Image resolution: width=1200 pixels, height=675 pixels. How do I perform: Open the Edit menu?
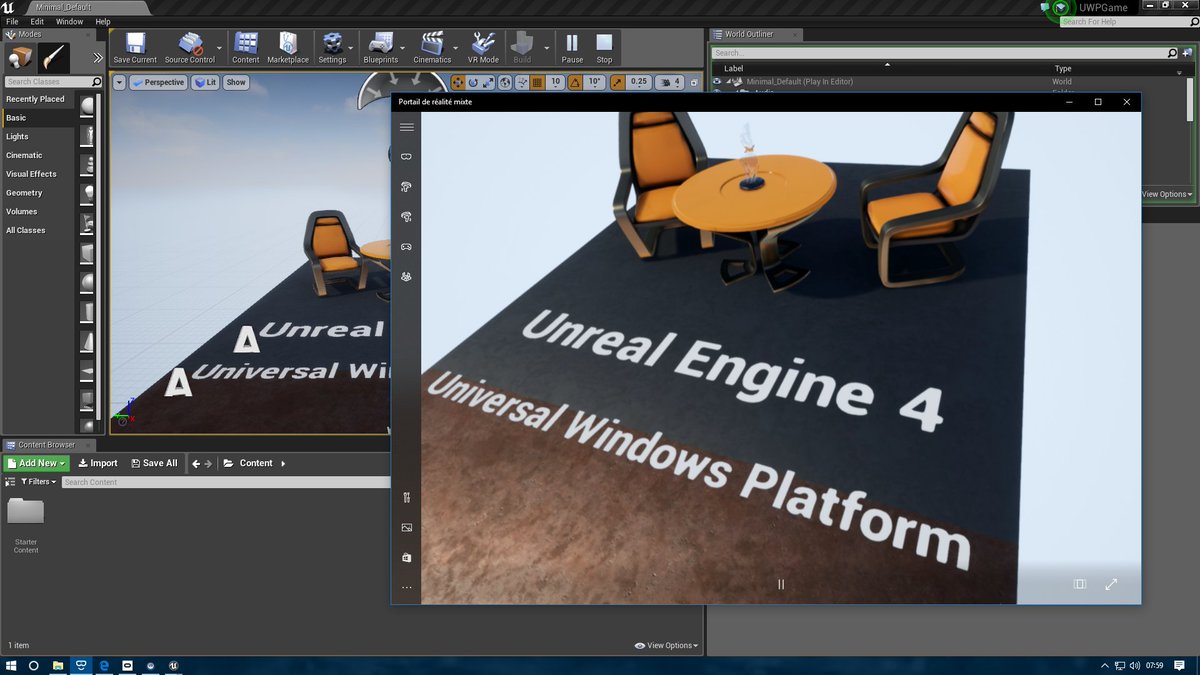coord(37,21)
